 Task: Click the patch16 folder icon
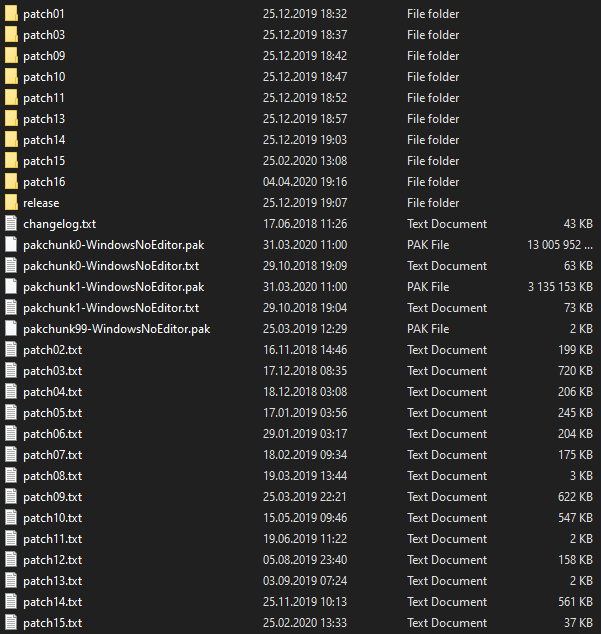click(x=11, y=182)
